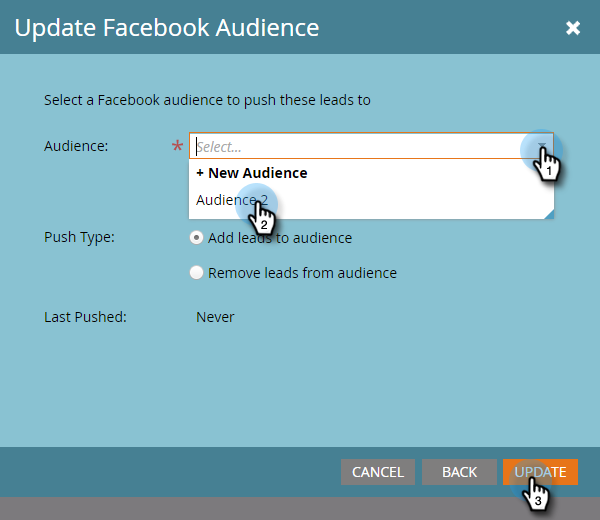Open the Audience dropdown arrow
The width and height of the screenshot is (600, 520).
click(542, 146)
